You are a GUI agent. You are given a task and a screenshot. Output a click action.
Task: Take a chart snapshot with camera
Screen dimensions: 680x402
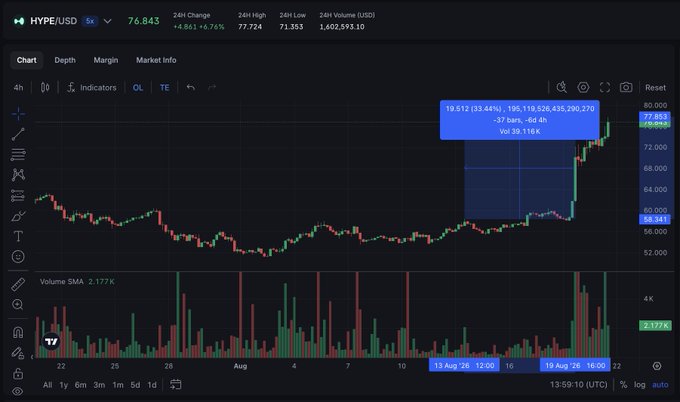click(x=626, y=88)
